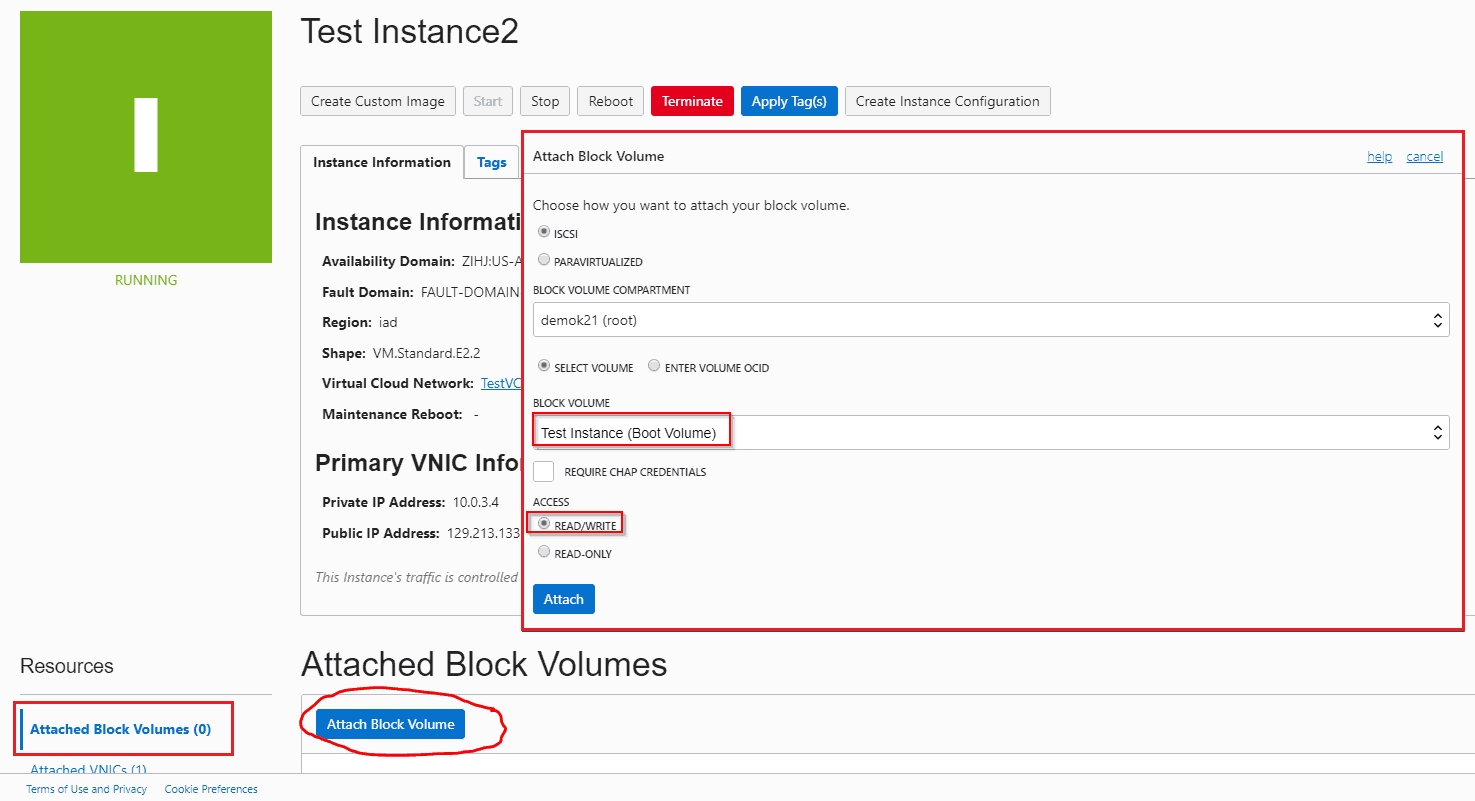Open the BLOCK VOLUME COMPARTMENT dropdown
The width and height of the screenshot is (1475, 801).
(x=1438, y=319)
